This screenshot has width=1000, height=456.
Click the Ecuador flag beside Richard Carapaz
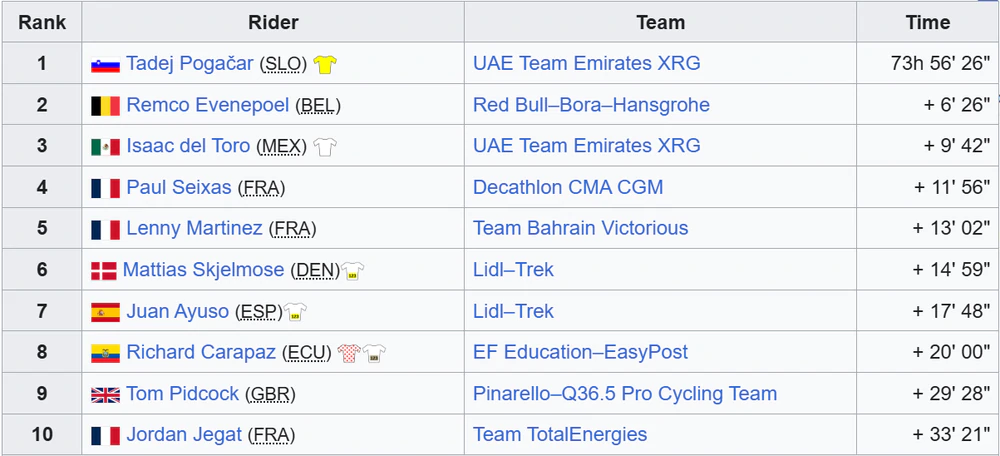(x=105, y=353)
